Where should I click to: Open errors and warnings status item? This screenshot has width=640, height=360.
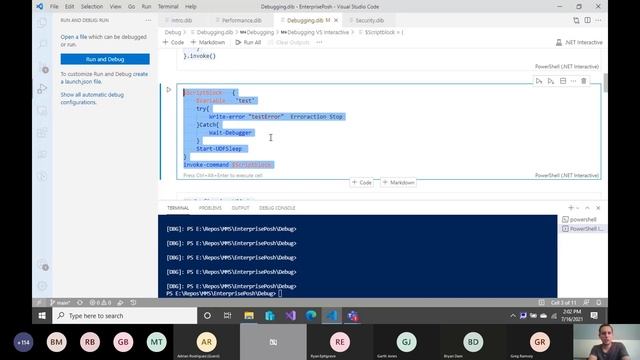pyautogui.click(x=100, y=302)
